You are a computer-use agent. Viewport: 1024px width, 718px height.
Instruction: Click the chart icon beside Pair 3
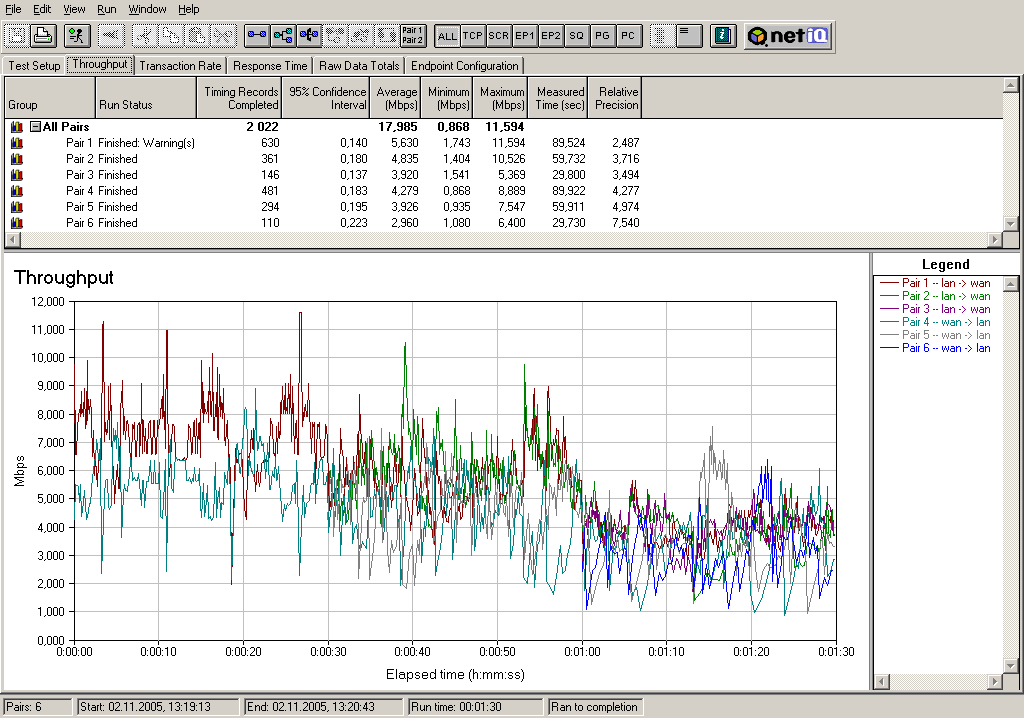pos(16,175)
